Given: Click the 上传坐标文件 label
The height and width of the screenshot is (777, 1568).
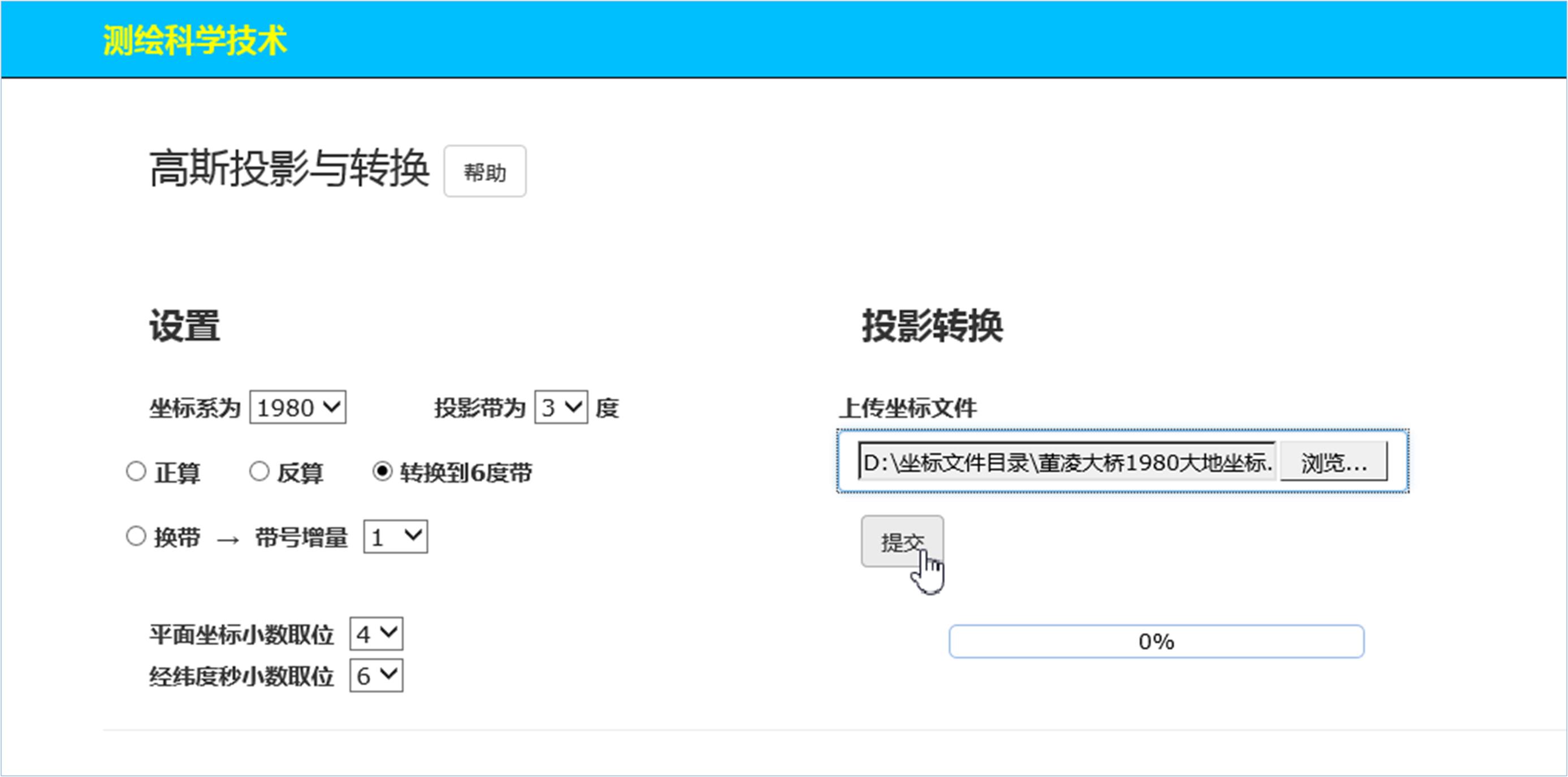Looking at the screenshot, I should click(x=908, y=408).
